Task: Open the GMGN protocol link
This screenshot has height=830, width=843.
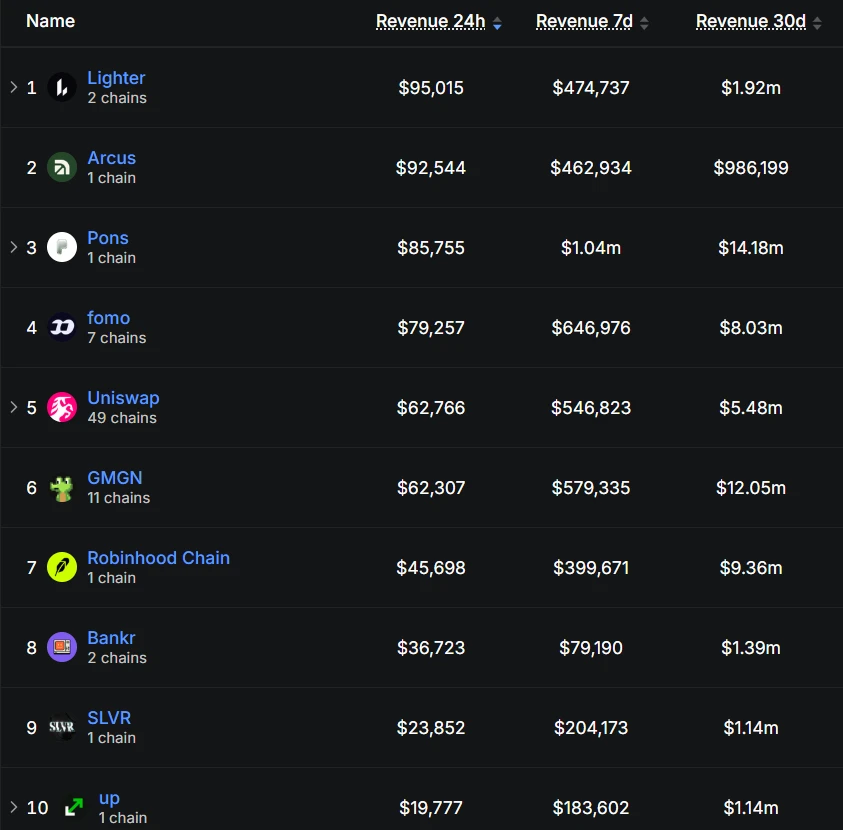Action: click(x=115, y=478)
